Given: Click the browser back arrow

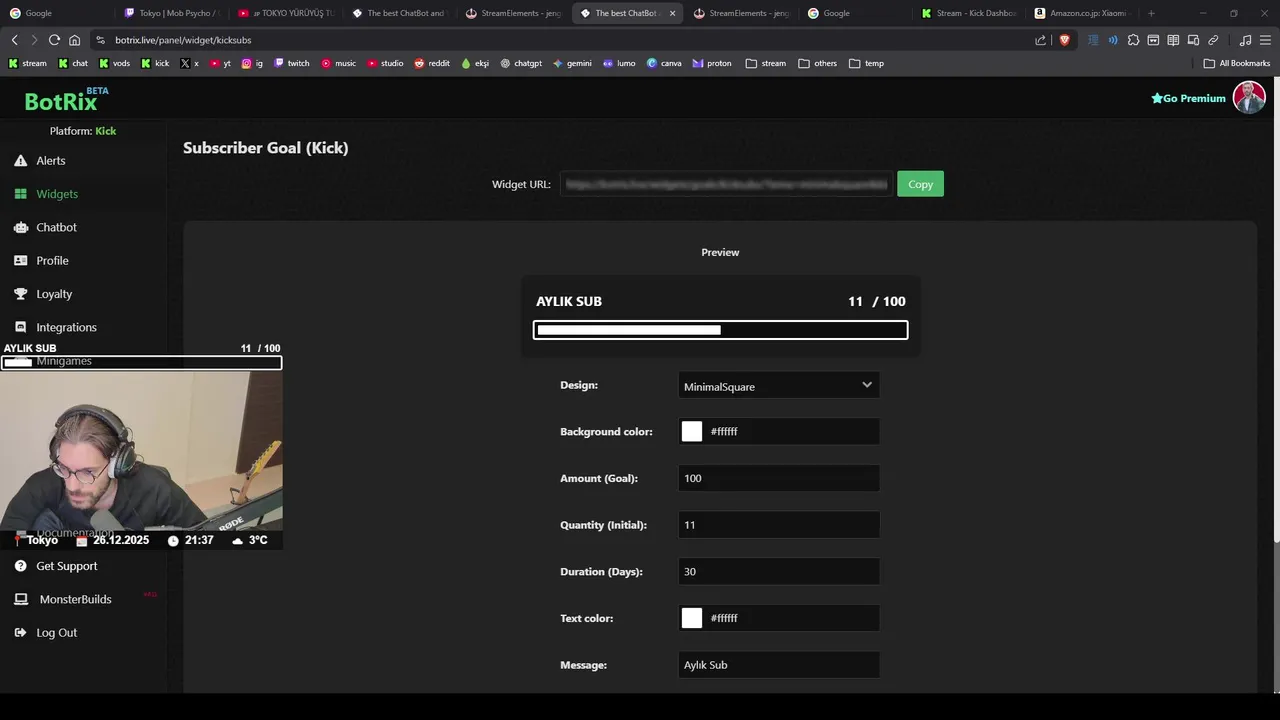Looking at the screenshot, I should pos(14,40).
